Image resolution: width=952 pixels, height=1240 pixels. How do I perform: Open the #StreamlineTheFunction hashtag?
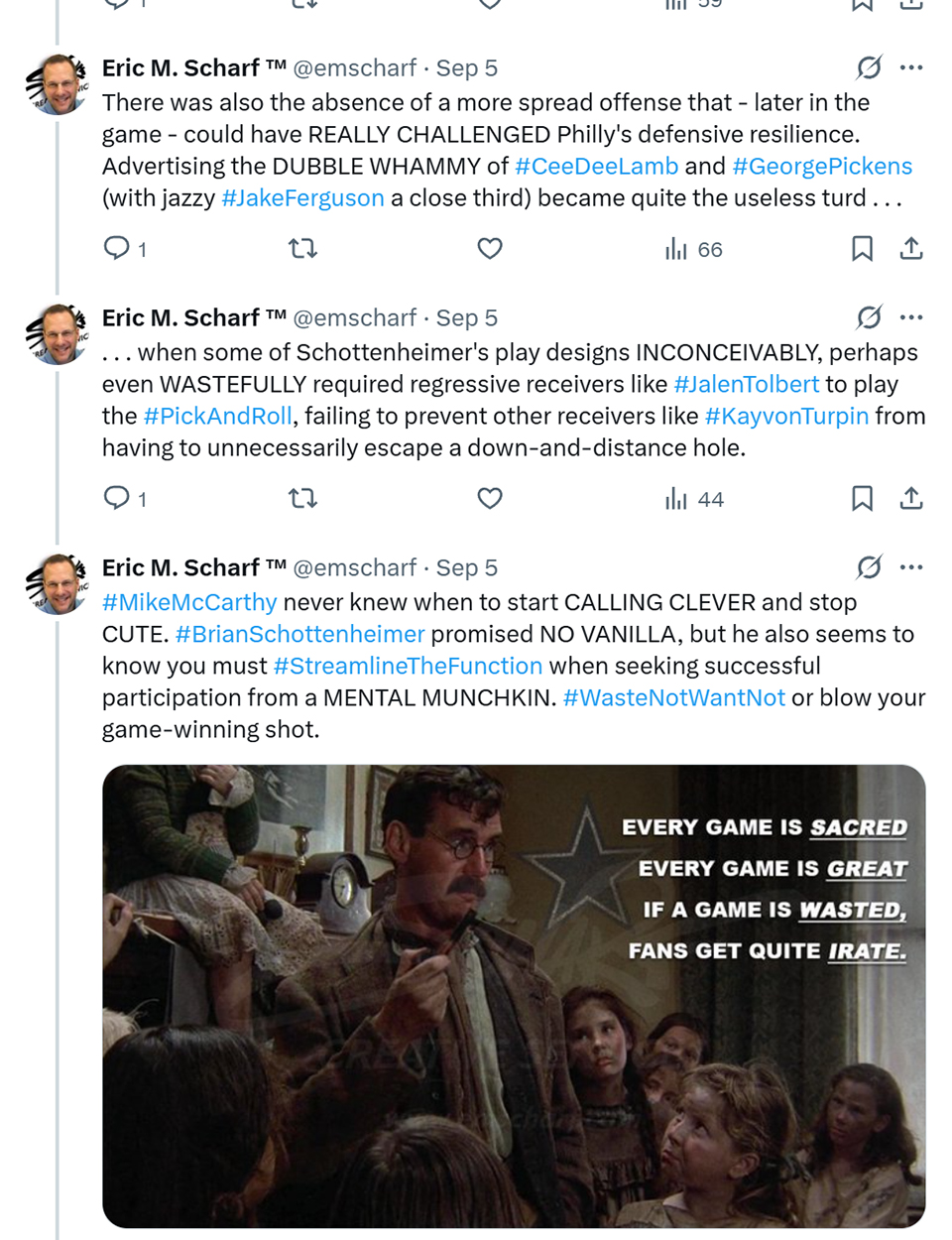point(408,666)
